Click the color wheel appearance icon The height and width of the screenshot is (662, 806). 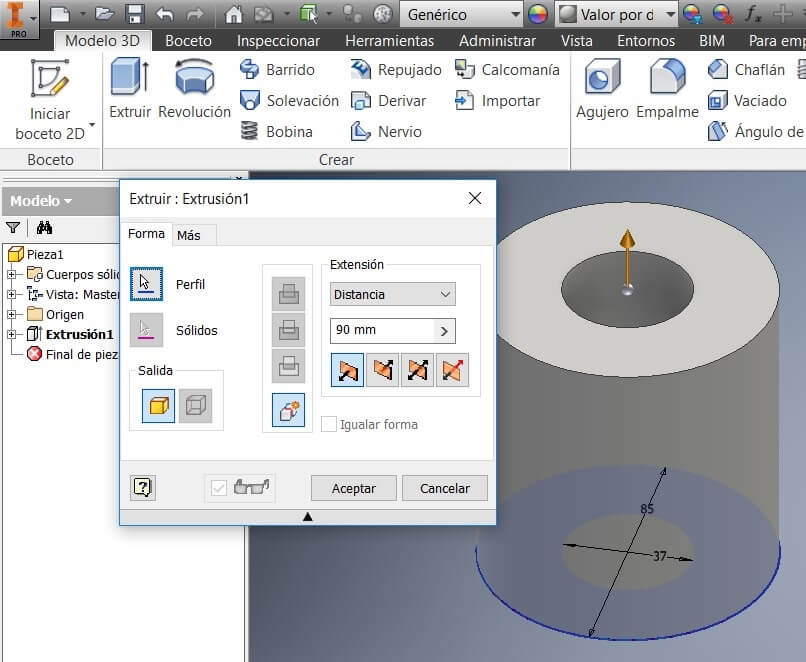coord(538,14)
